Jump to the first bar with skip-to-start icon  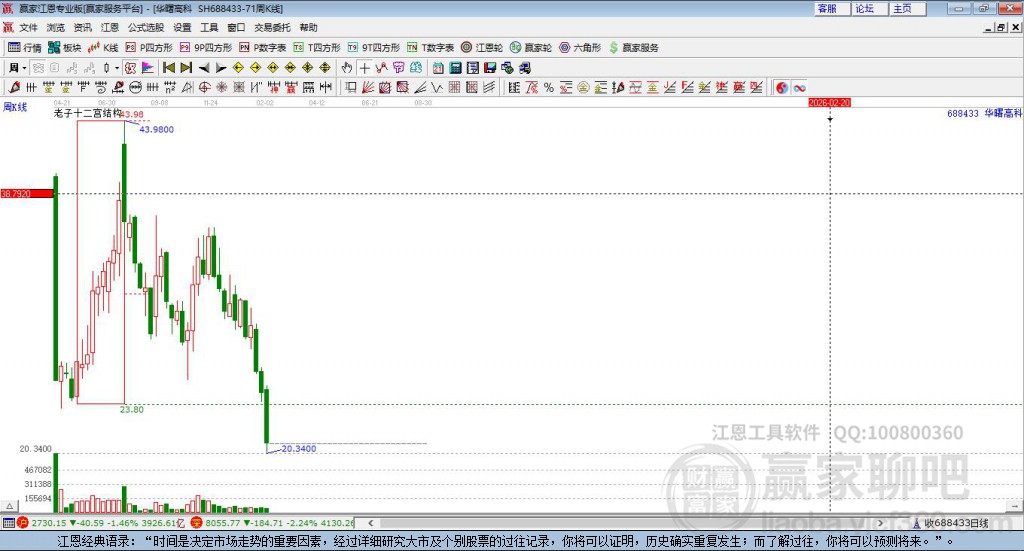pos(168,68)
